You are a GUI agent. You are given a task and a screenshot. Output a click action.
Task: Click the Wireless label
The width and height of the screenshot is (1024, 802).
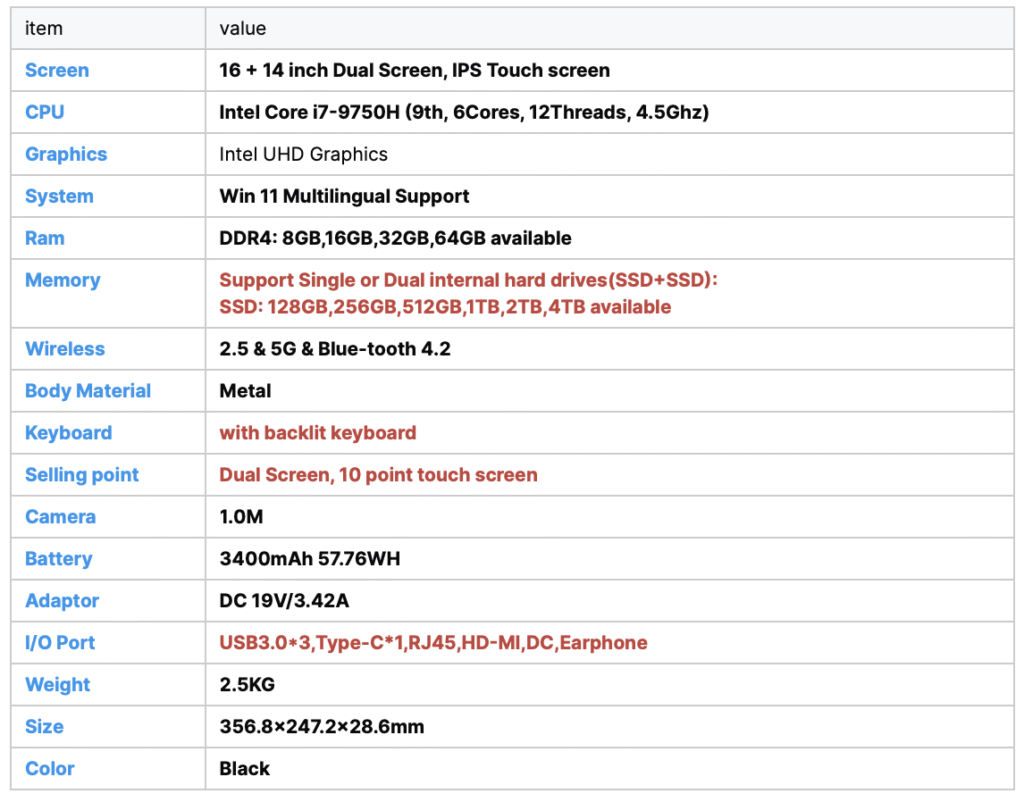click(x=65, y=349)
